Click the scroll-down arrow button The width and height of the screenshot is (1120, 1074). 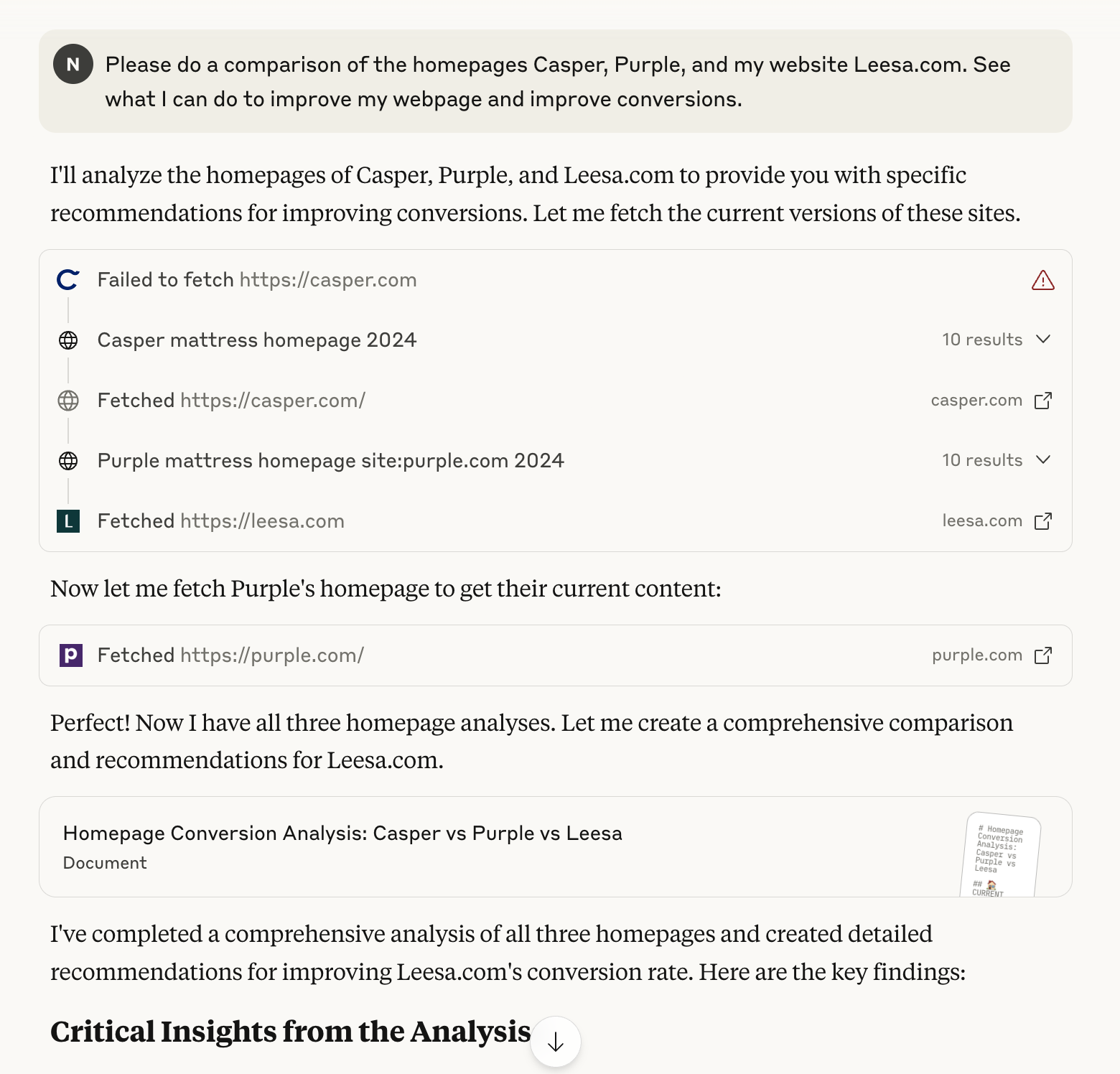click(x=556, y=1042)
